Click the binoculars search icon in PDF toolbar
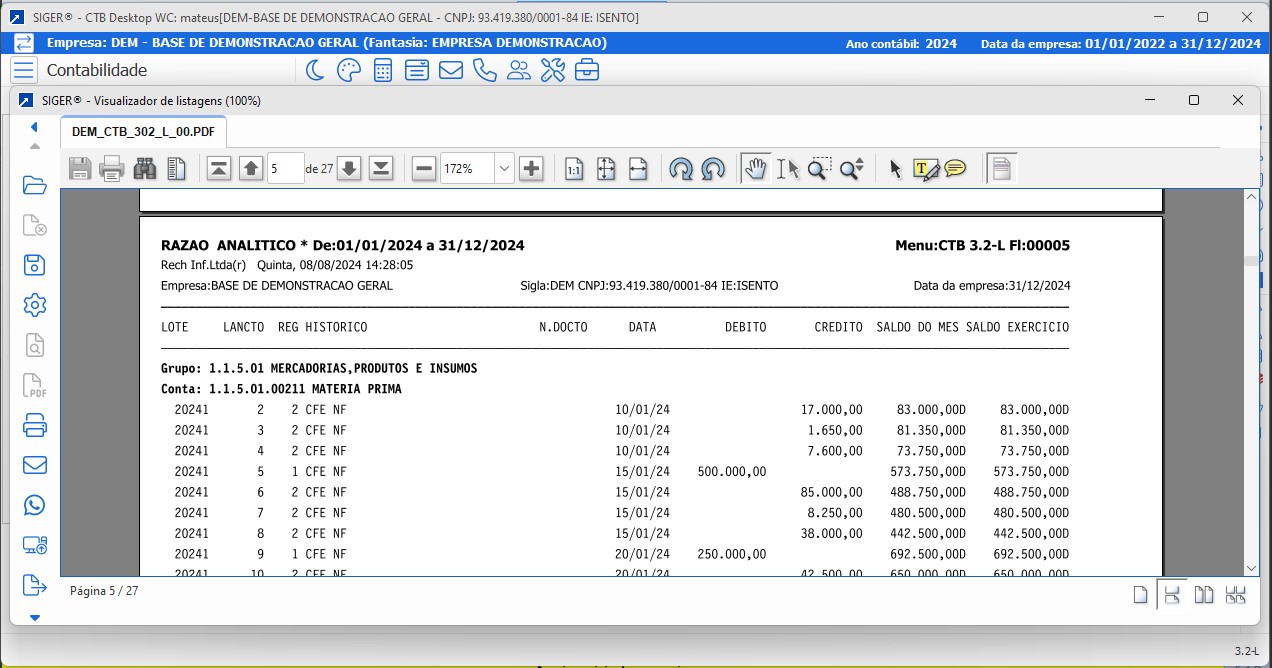Viewport: 1272px width, 668px height. coord(145,169)
